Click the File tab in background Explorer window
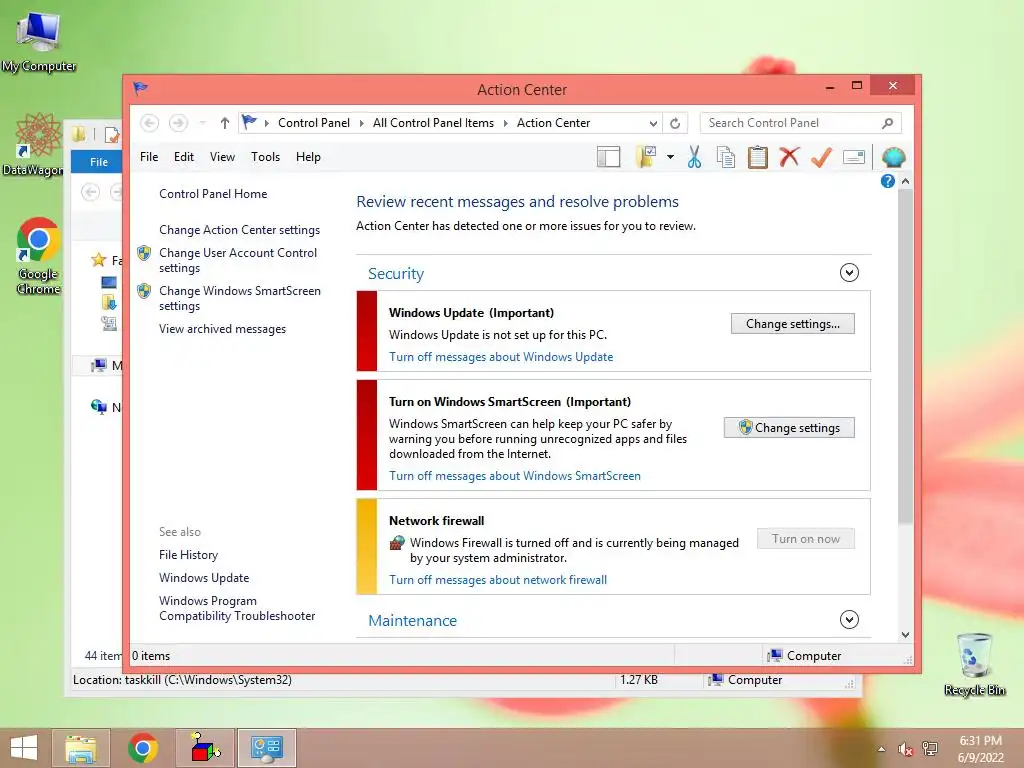The image size is (1024, 768). [99, 162]
